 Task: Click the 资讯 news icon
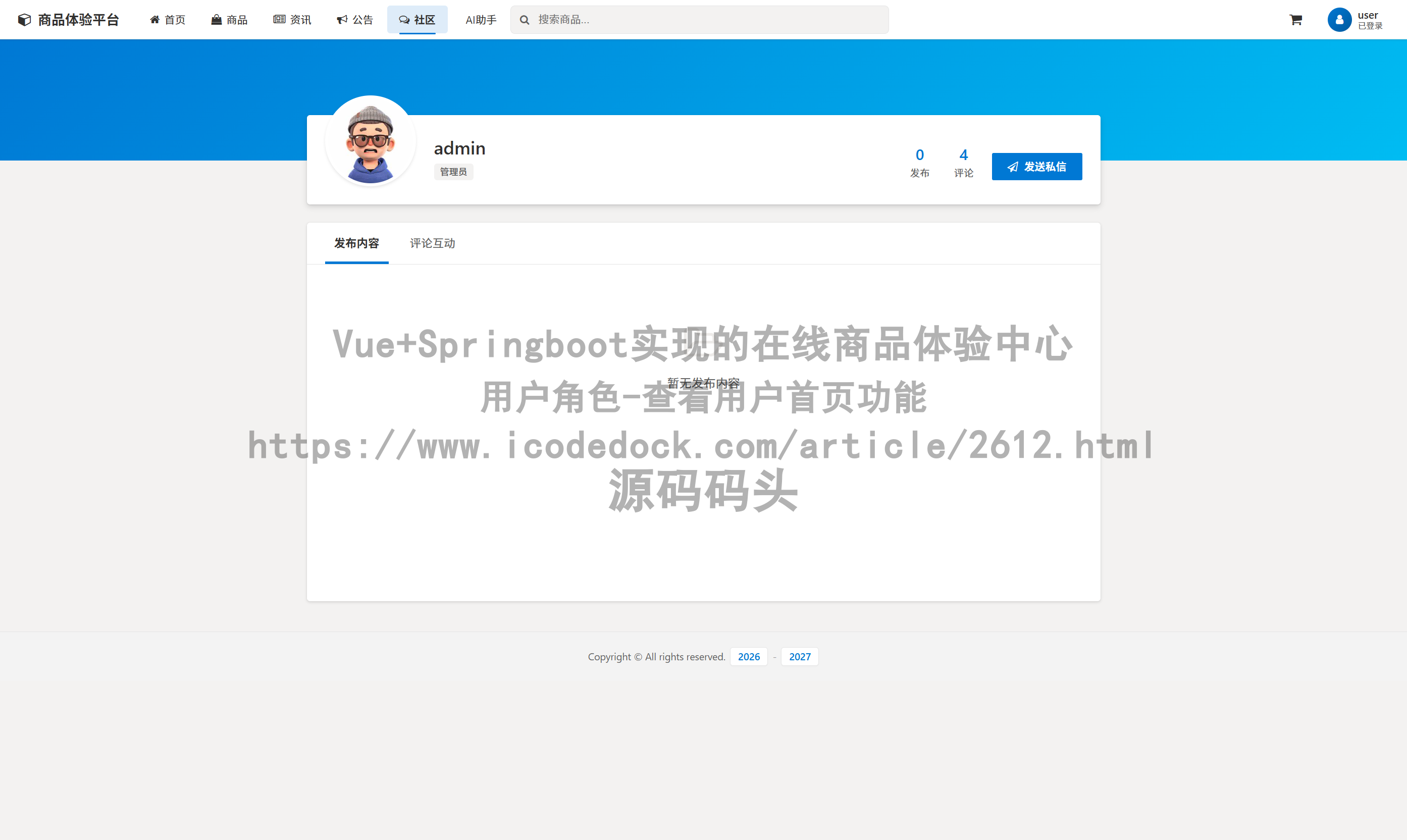279,19
